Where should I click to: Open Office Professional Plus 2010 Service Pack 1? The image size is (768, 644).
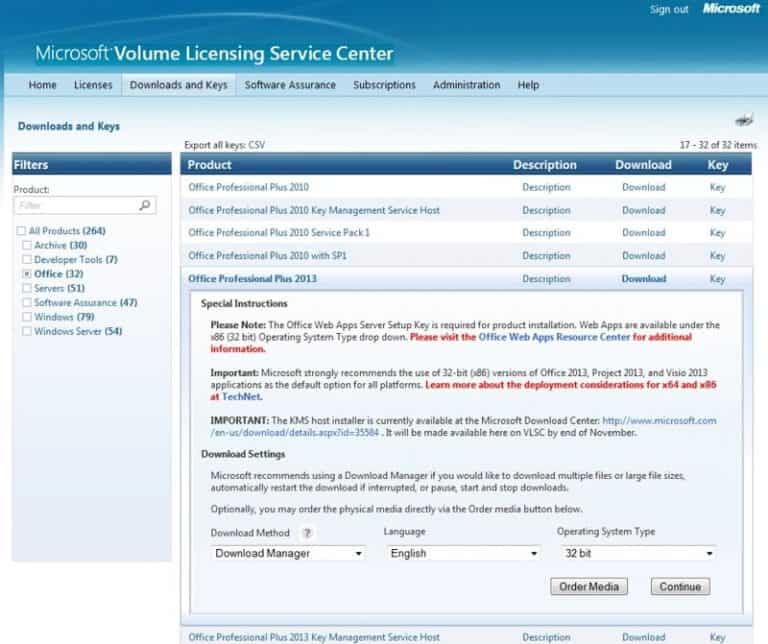[x=279, y=233]
